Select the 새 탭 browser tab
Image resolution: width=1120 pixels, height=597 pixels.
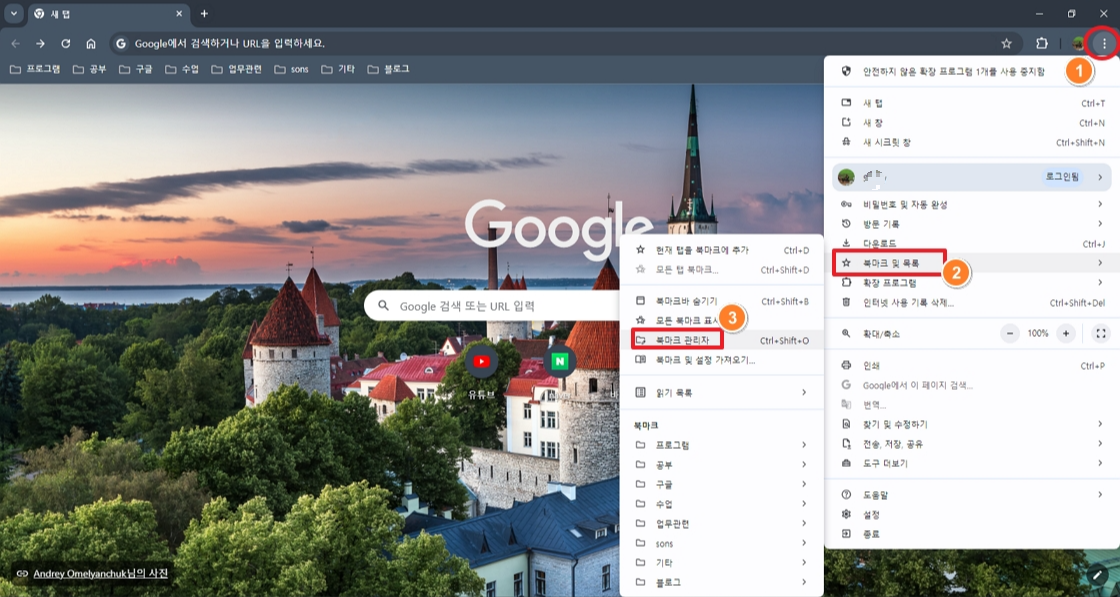tap(107, 14)
